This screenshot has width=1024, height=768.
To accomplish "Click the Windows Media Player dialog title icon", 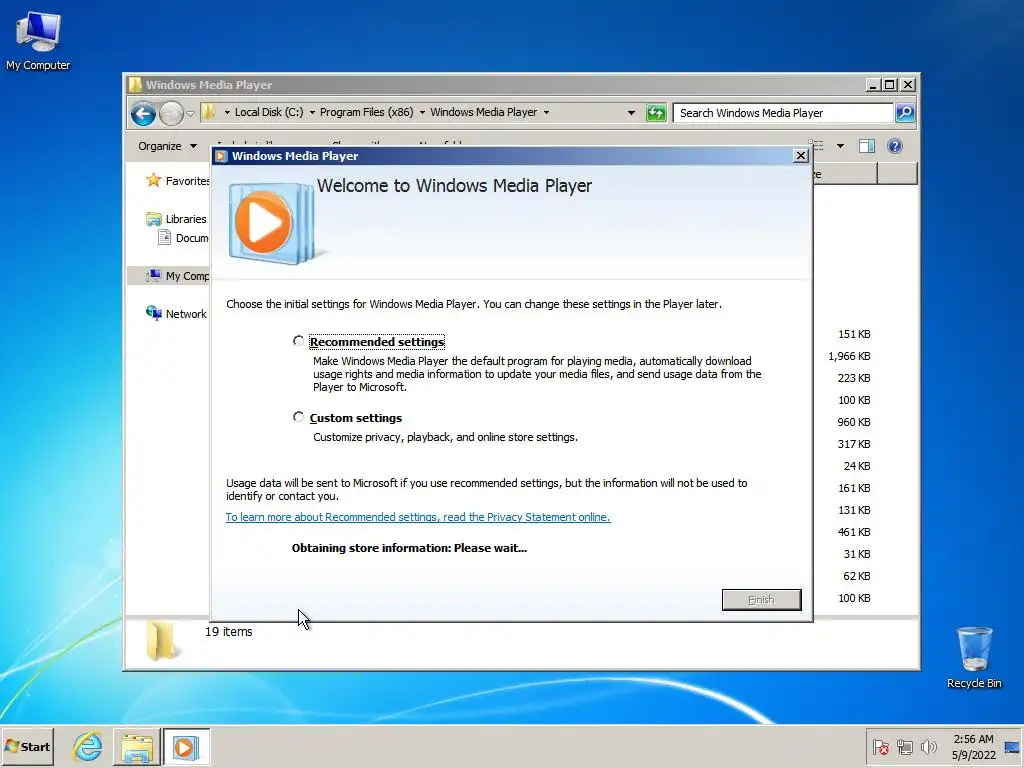I will click(221, 156).
